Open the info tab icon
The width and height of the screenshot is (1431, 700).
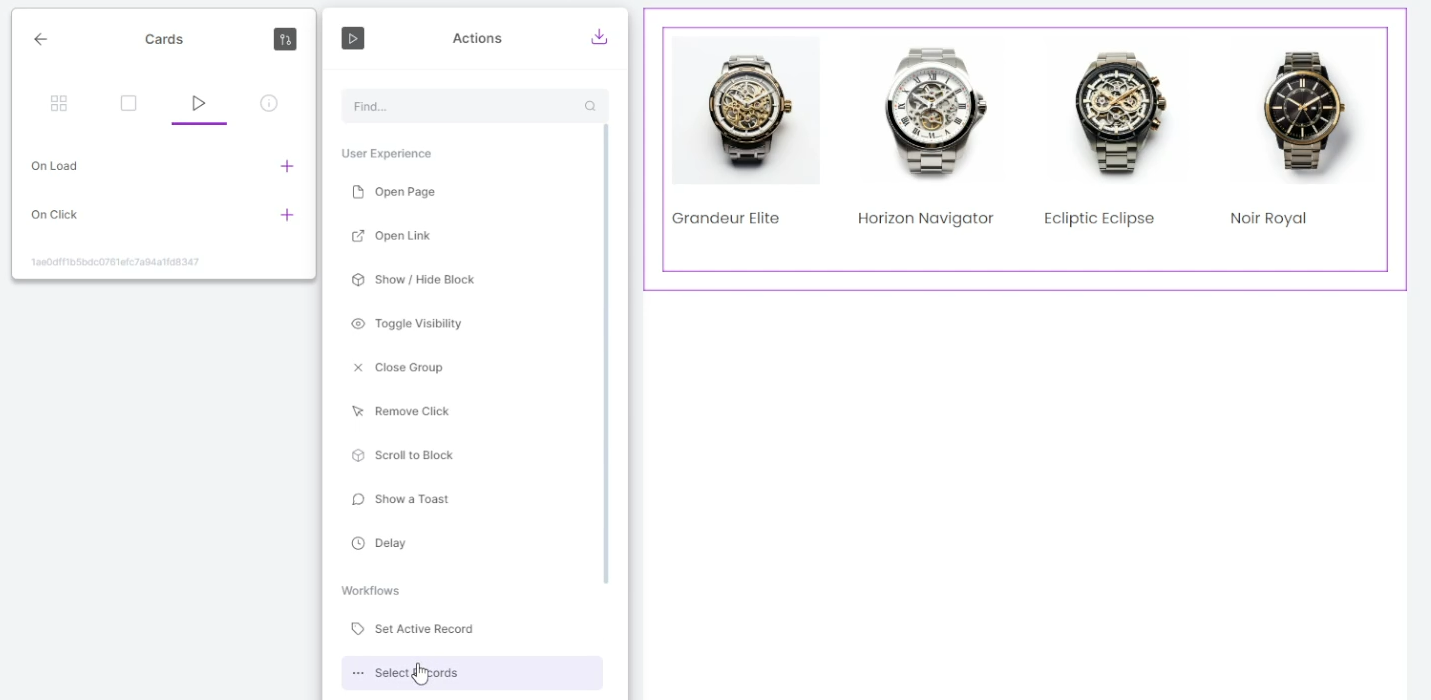(x=269, y=103)
